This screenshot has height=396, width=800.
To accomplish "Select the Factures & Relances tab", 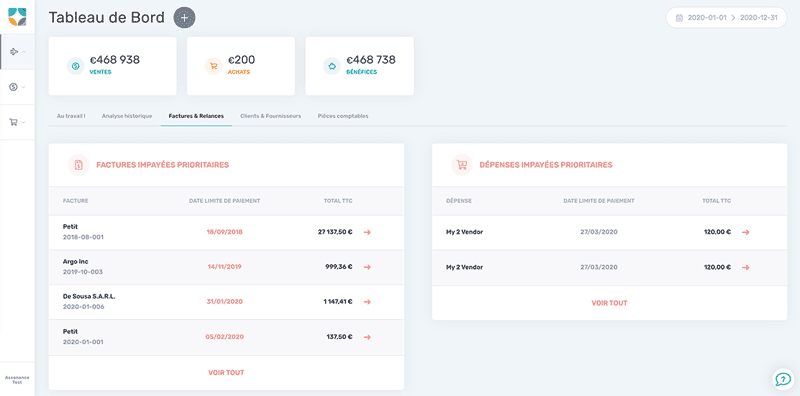I will (x=196, y=116).
